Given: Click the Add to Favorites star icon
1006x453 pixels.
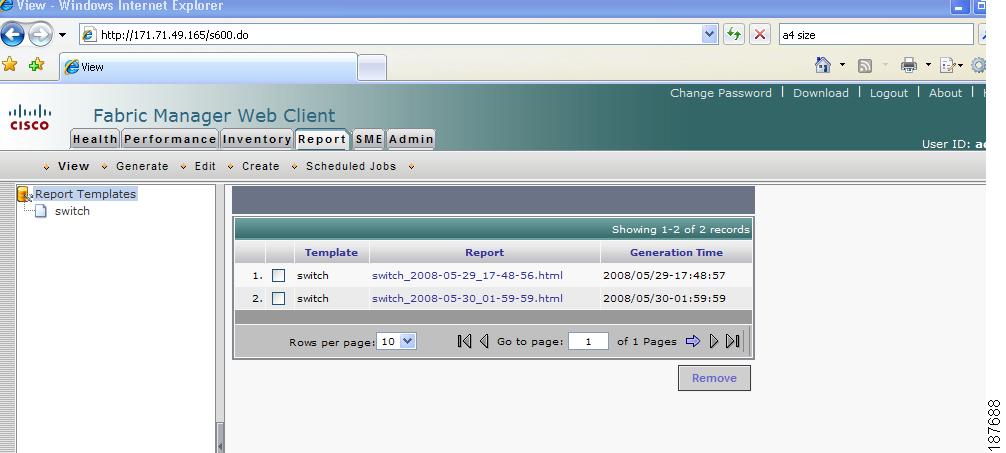Looking at the screenshot, I should click(x=37, y=64).
